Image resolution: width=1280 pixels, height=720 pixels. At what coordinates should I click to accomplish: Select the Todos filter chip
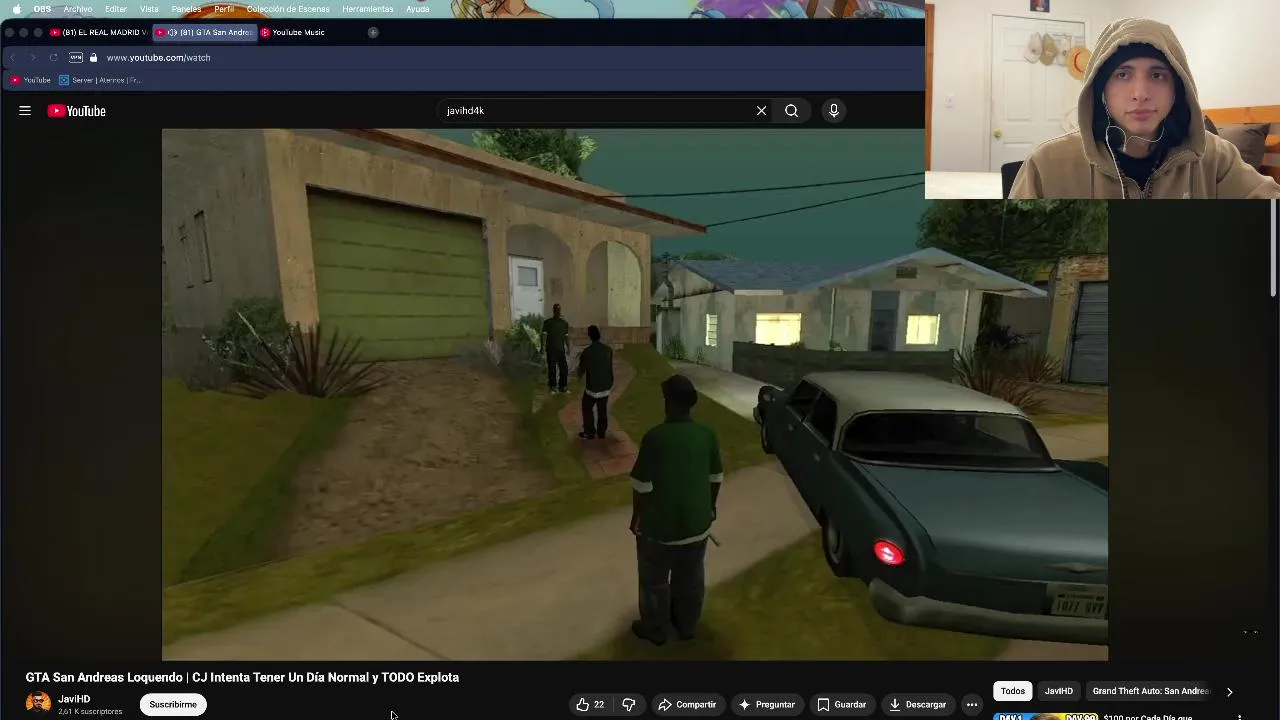pyautogui.click(x=1013, y=691)
